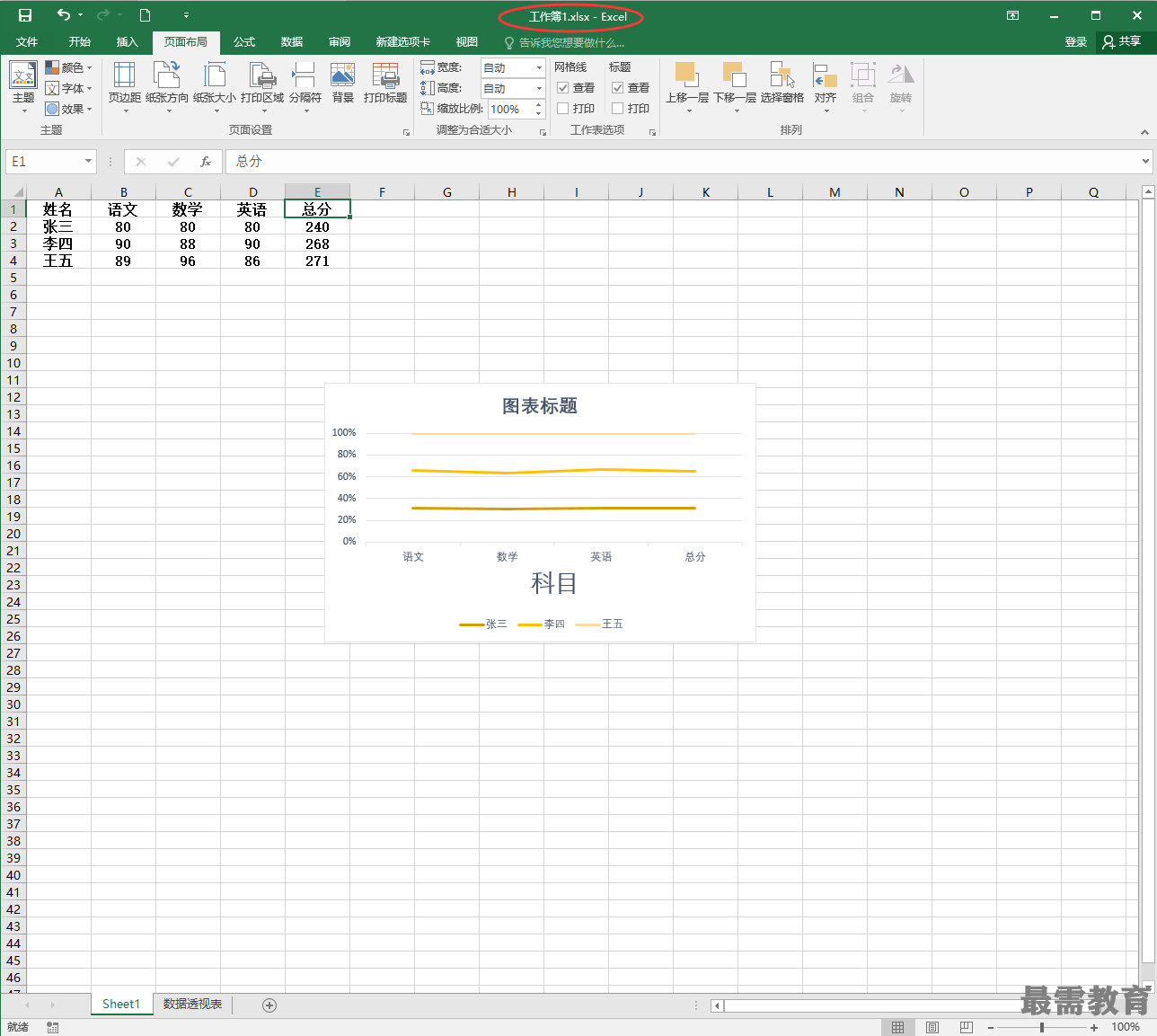Click the 组合 group icon
1157x1036 pixels.
coord(863,75)
